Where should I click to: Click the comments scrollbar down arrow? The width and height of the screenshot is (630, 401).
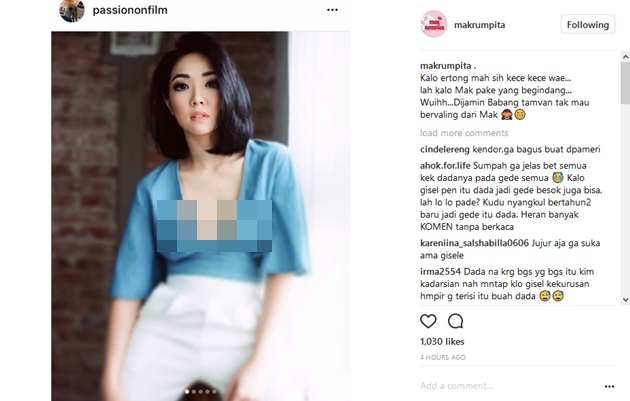625,299
